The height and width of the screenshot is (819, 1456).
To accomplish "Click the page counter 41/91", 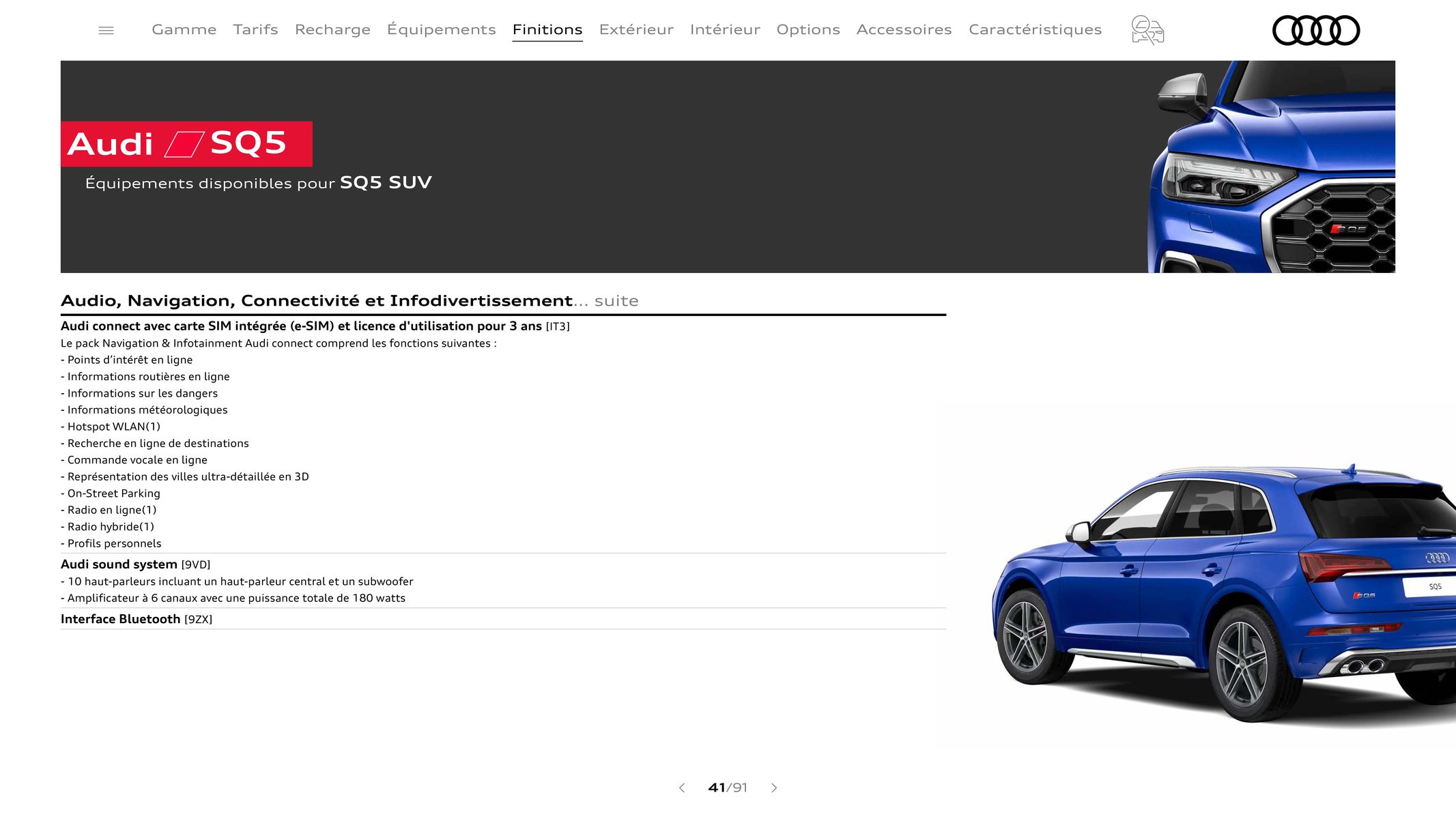I will [728, 788].
